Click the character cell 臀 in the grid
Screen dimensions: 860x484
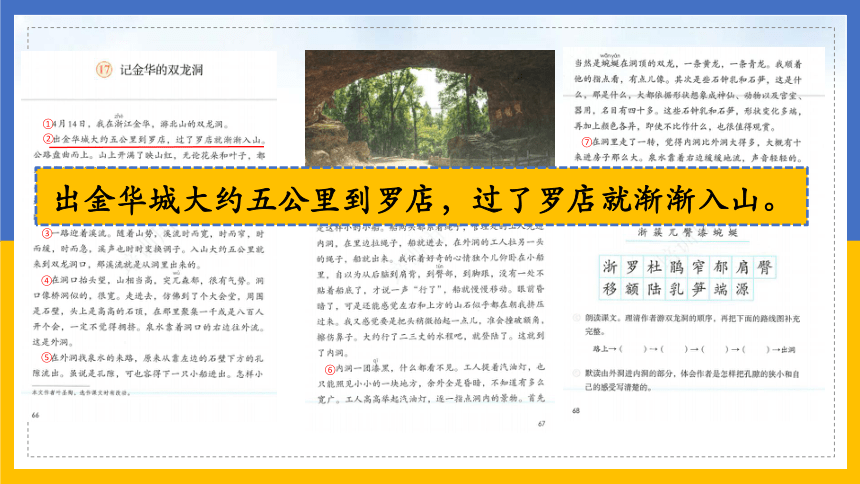765,267
